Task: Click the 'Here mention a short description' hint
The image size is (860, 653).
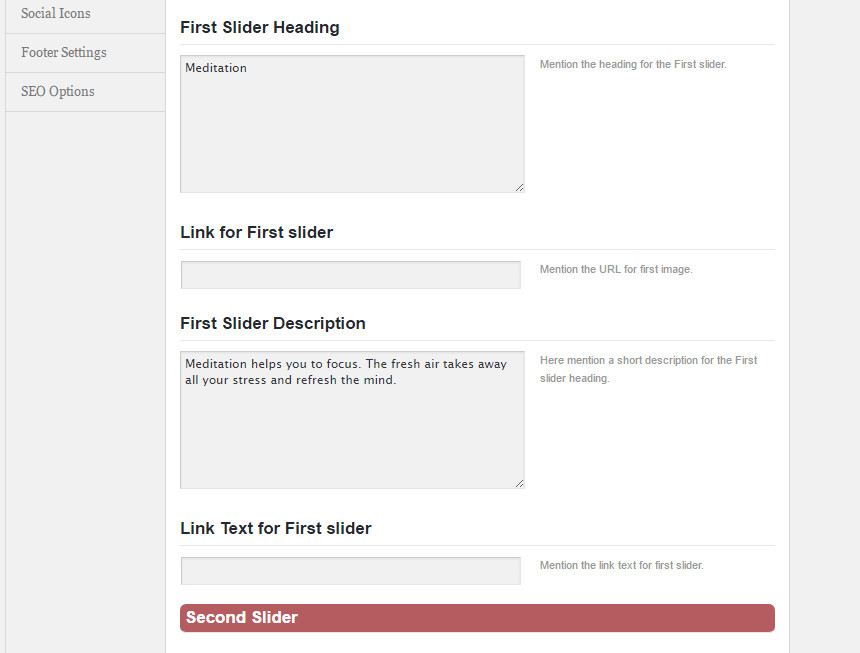Action: [x=648, y=369]
